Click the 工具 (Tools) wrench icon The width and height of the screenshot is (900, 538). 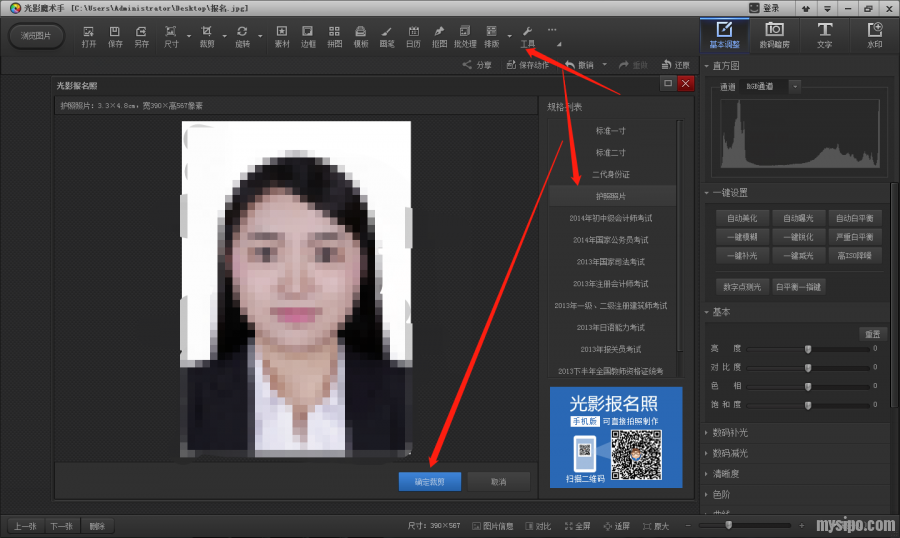click(527, 36)
